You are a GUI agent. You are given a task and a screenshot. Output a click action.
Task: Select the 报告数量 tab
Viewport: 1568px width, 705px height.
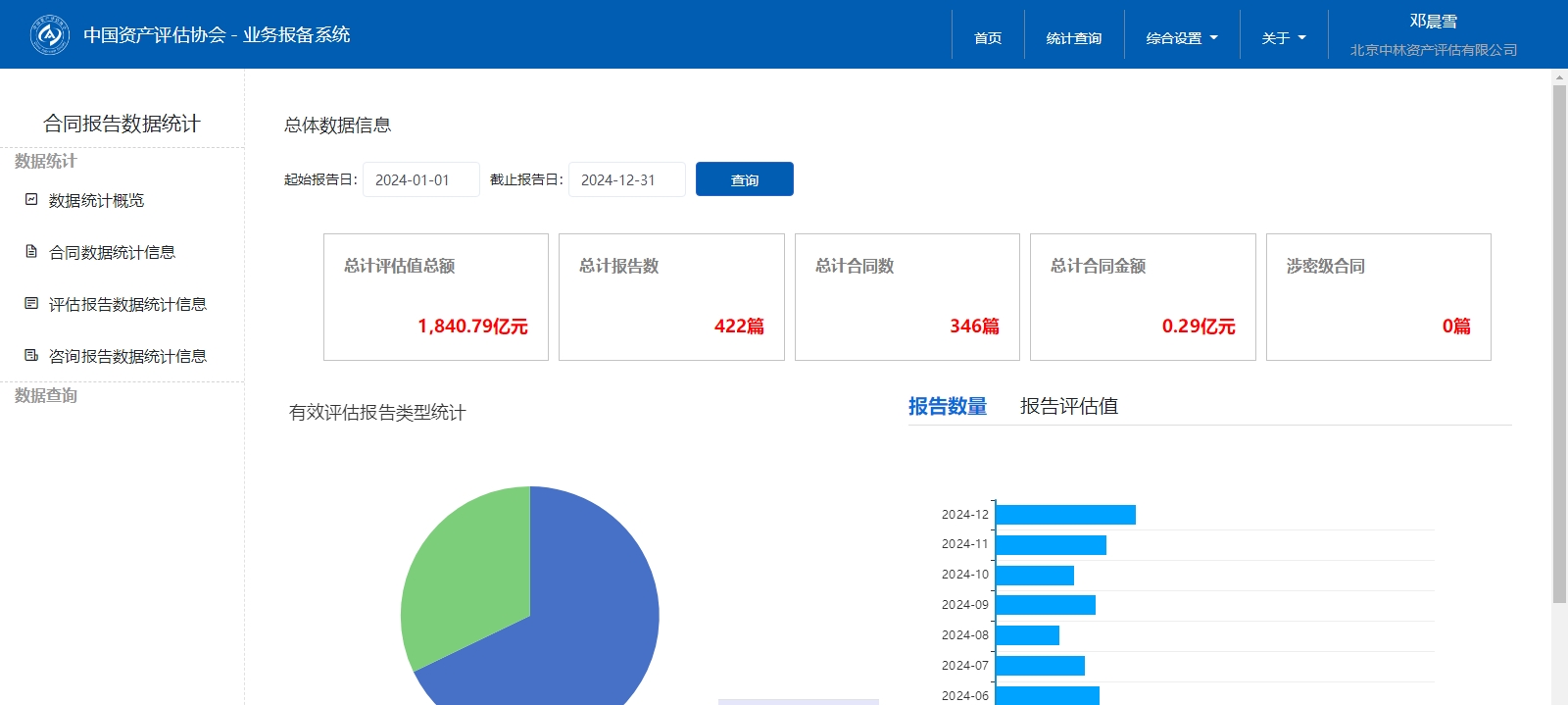(947, 406)
